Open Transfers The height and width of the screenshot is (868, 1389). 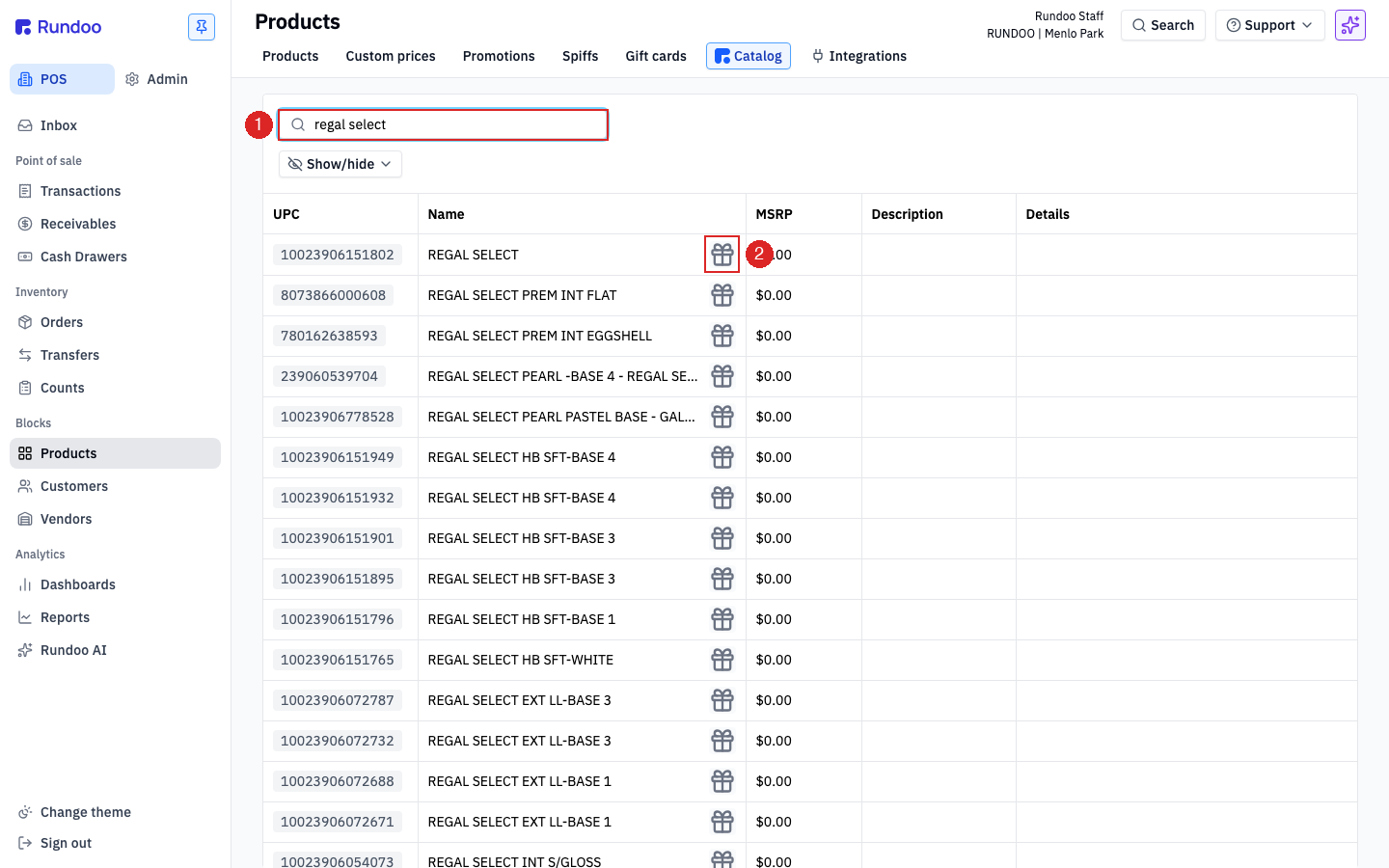pos(115,355)
